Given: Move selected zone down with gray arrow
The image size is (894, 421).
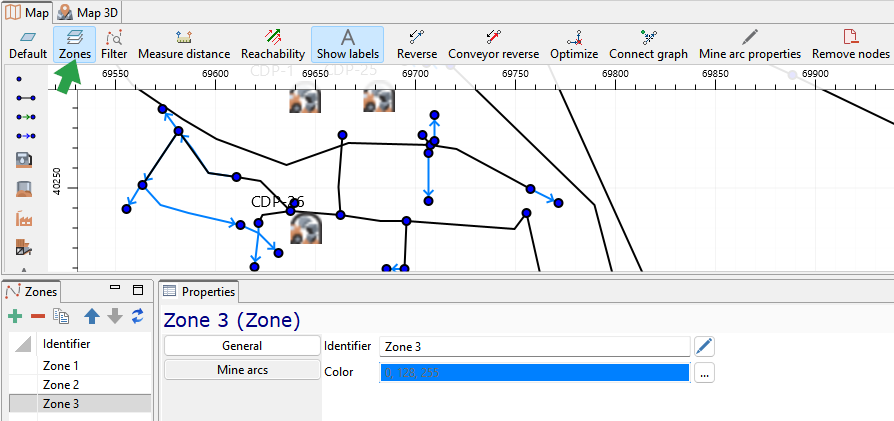Looking at the screenshot, I should pyautogui.click(x=115, y=316).
